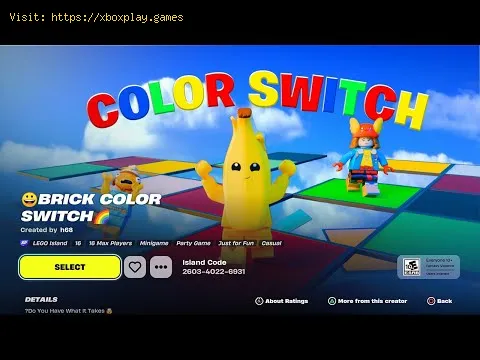Click the Do You Have What It Takes description
Viewport: 480px width, 360px height.
pos(68,311)
